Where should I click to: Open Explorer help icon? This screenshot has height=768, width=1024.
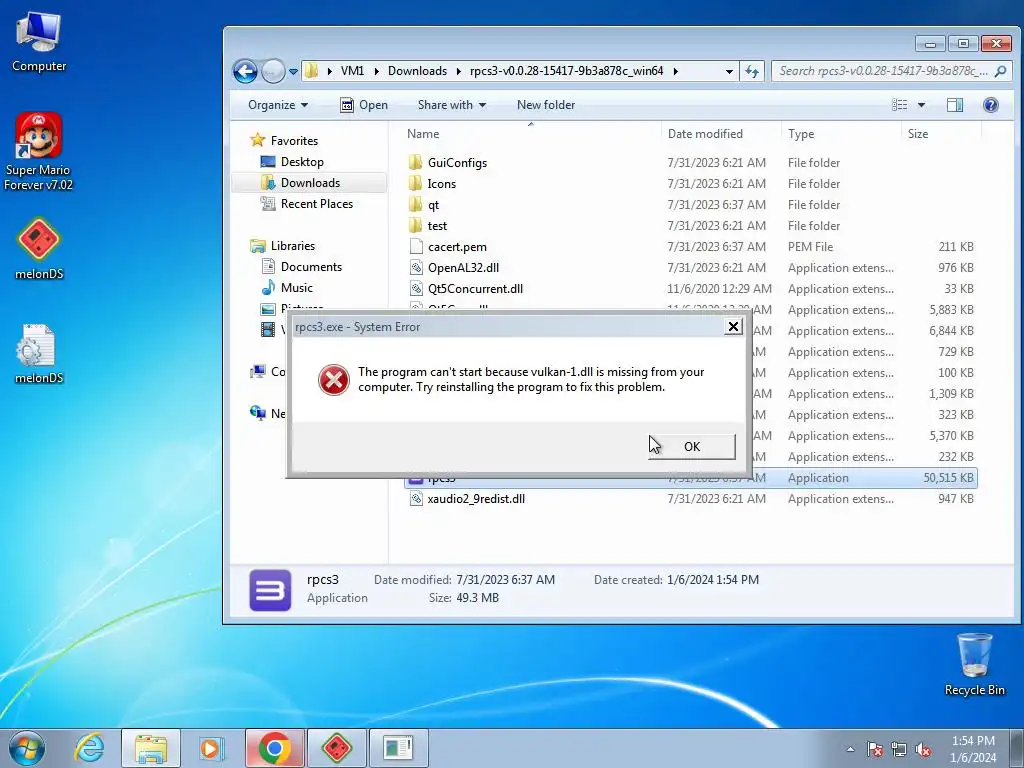point(991,104)
